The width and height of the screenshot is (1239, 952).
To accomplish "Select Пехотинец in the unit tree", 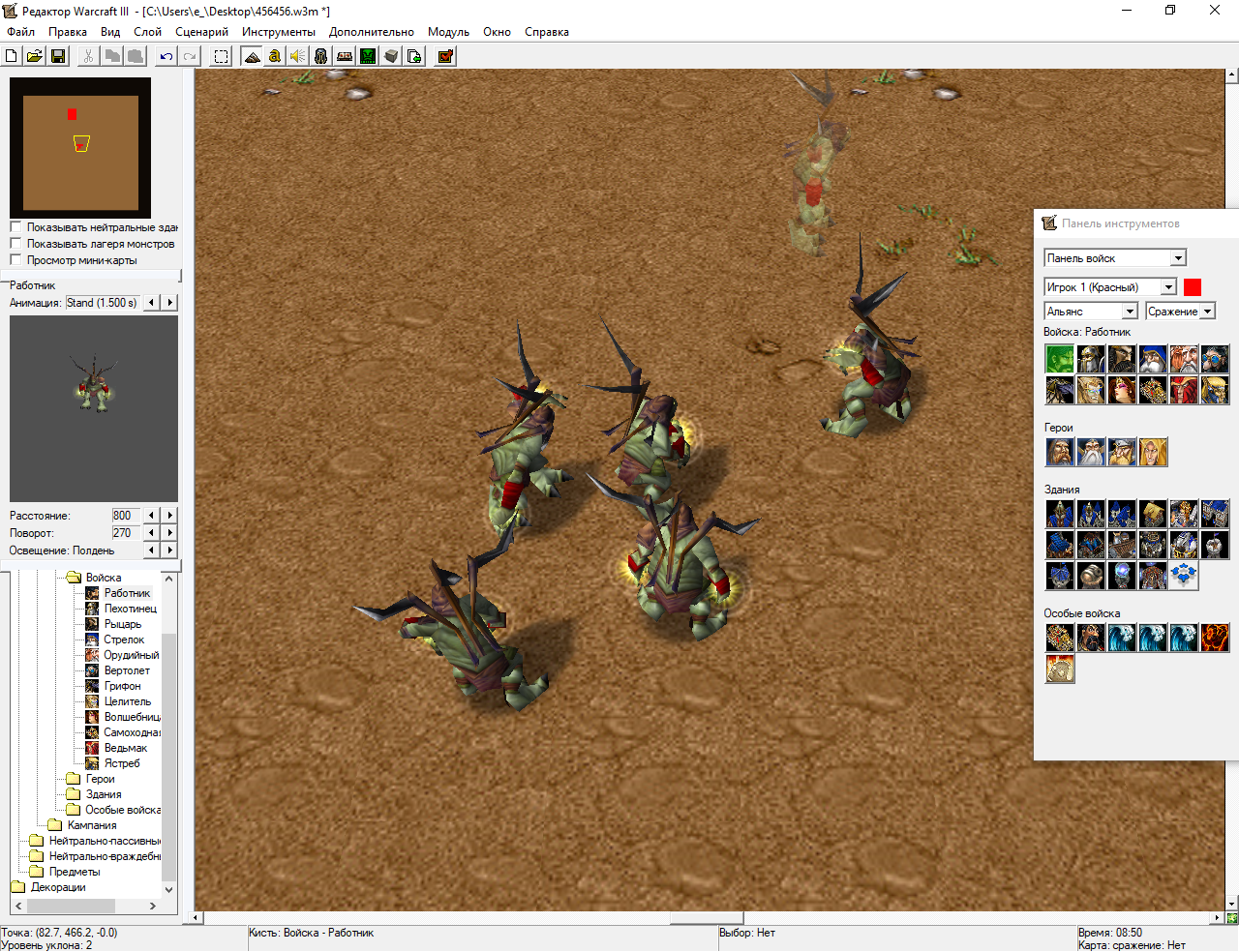I will [130, 609].
